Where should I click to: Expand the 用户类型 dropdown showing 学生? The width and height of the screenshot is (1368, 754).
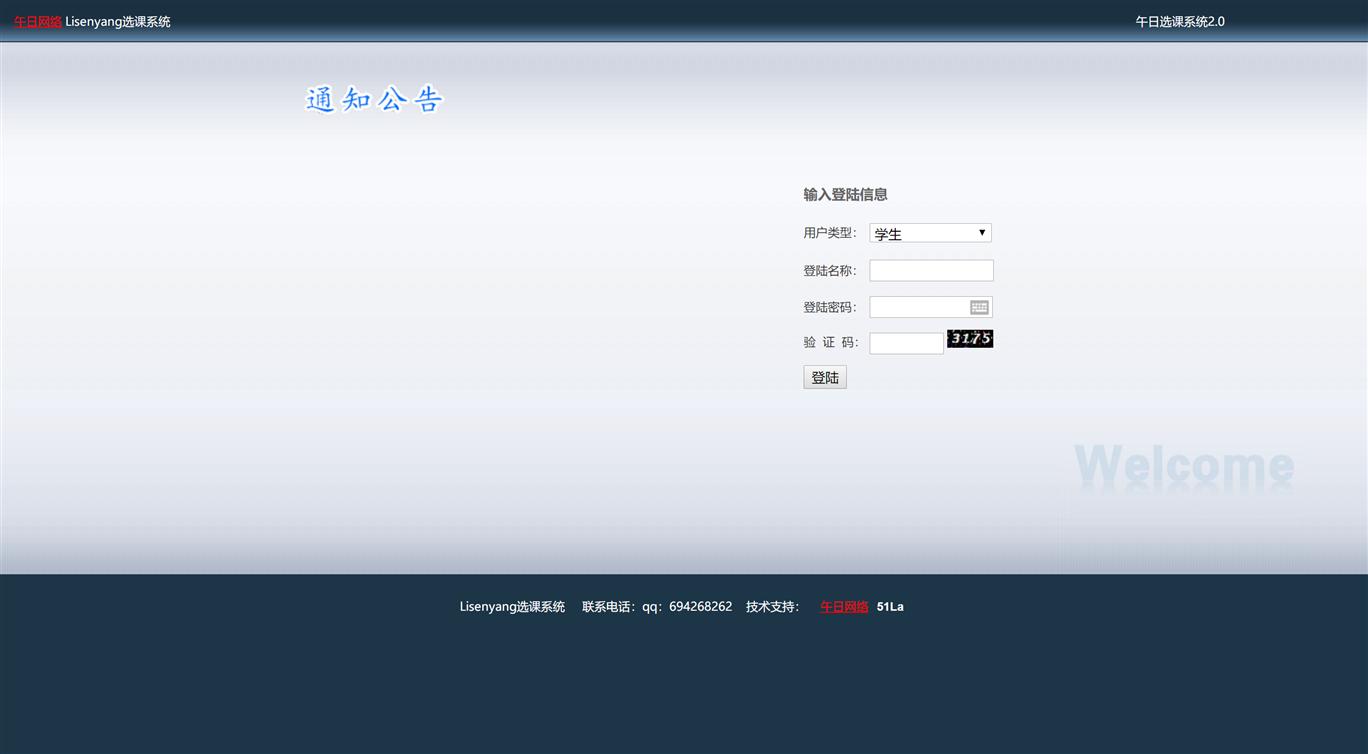[x=930, y=233]
